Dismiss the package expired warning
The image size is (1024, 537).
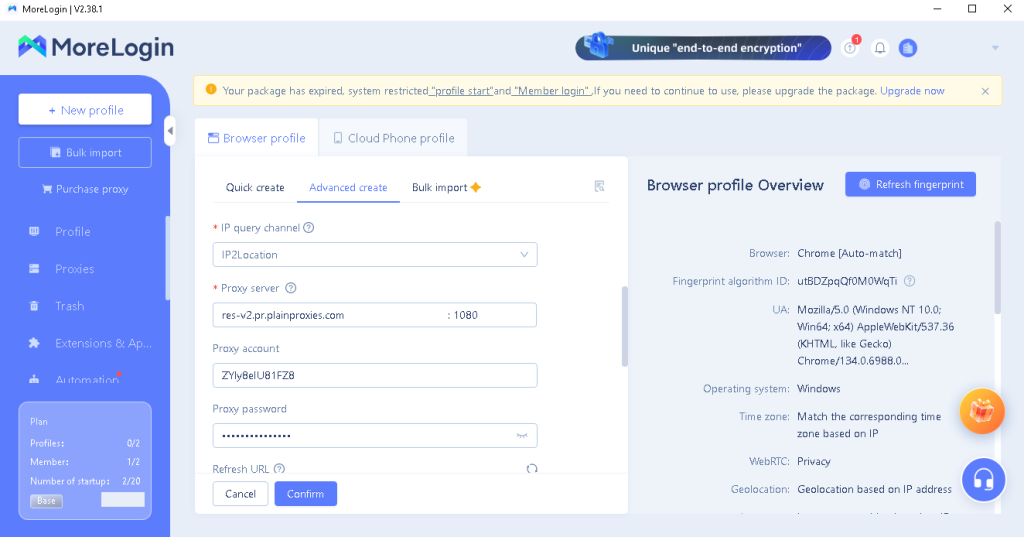(985, 91)
